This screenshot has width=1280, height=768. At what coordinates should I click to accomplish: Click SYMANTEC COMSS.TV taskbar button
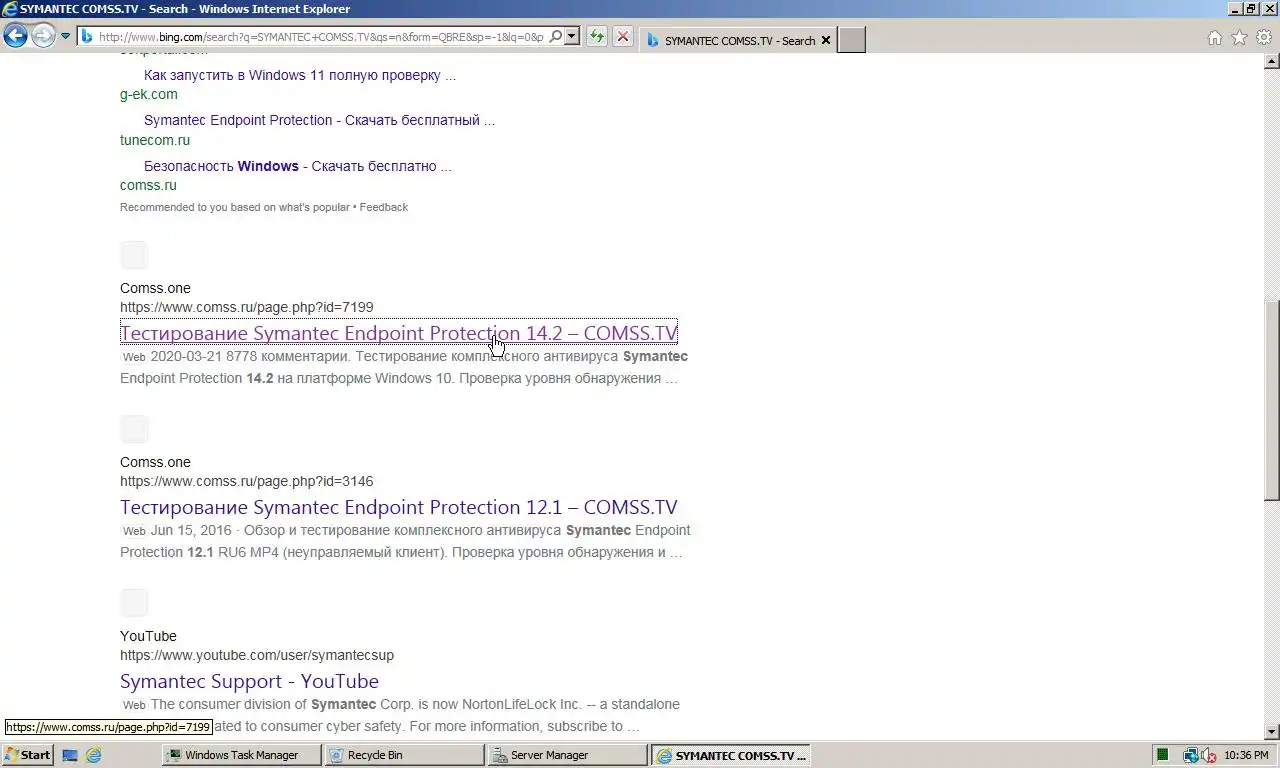(x=730, y=755)
